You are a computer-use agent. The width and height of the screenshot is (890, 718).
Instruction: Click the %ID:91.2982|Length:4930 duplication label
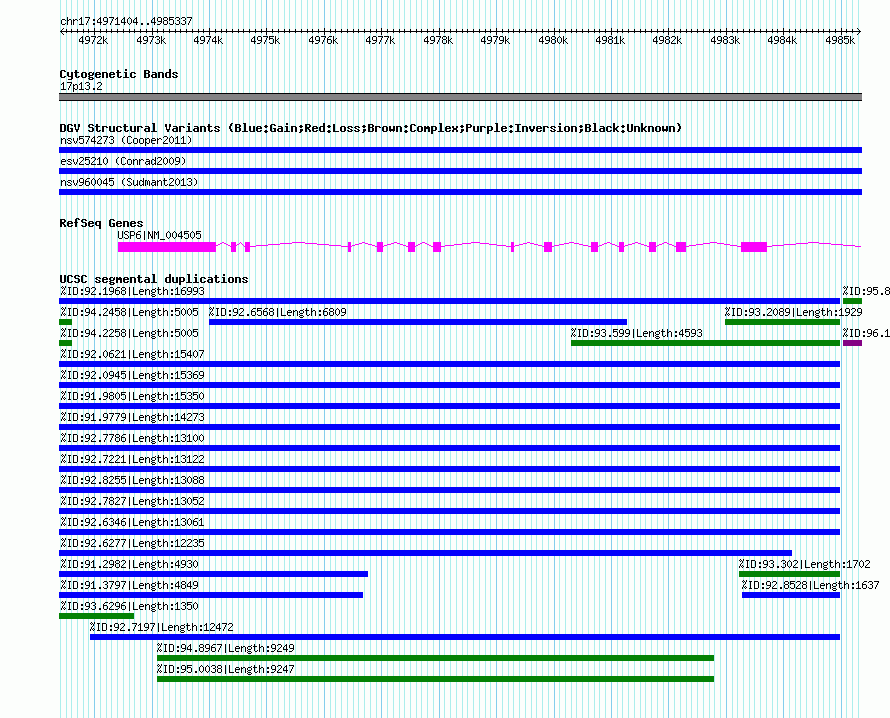129,564
